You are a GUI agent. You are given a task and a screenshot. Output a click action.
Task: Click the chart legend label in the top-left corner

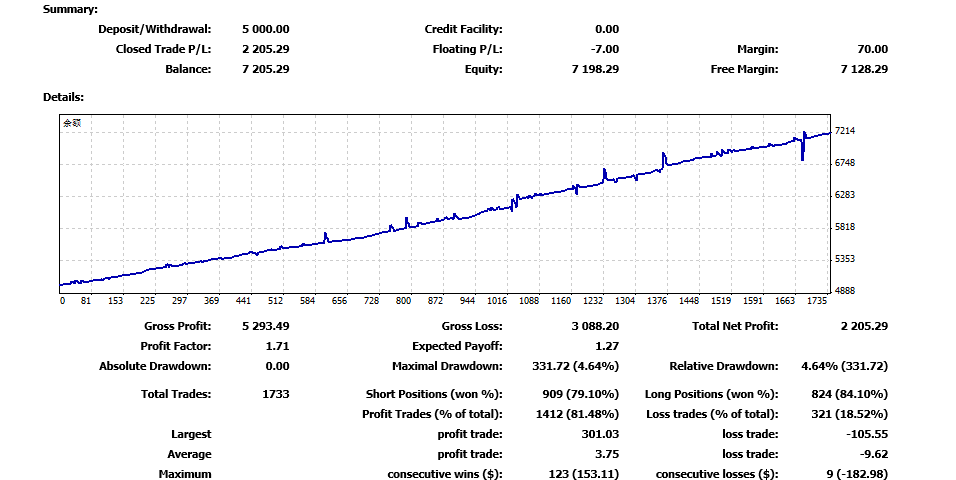point(72,123)
